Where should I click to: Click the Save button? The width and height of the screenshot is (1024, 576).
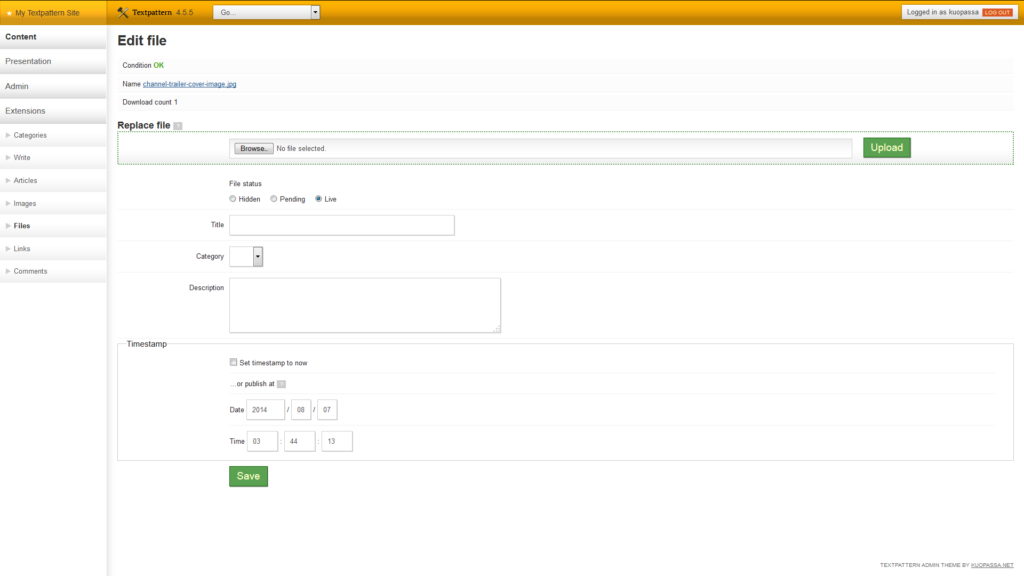247,476
